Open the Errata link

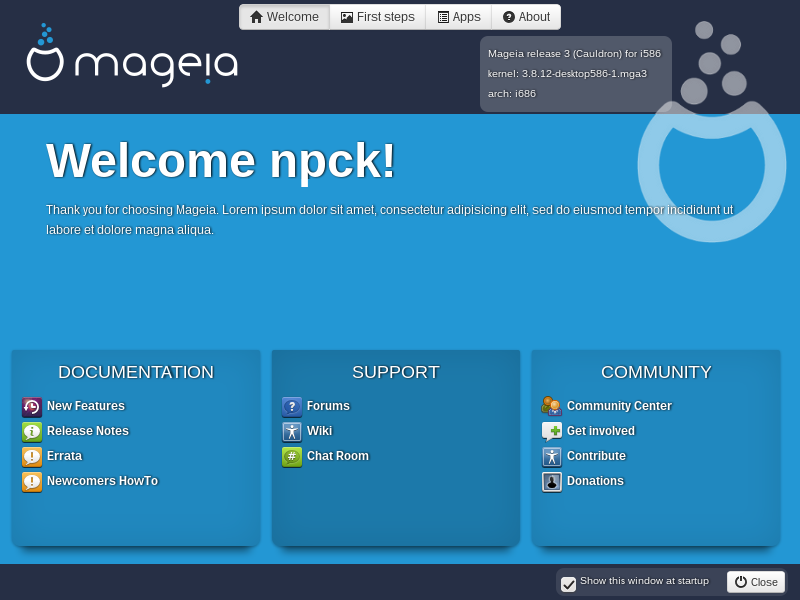point(64,456)
